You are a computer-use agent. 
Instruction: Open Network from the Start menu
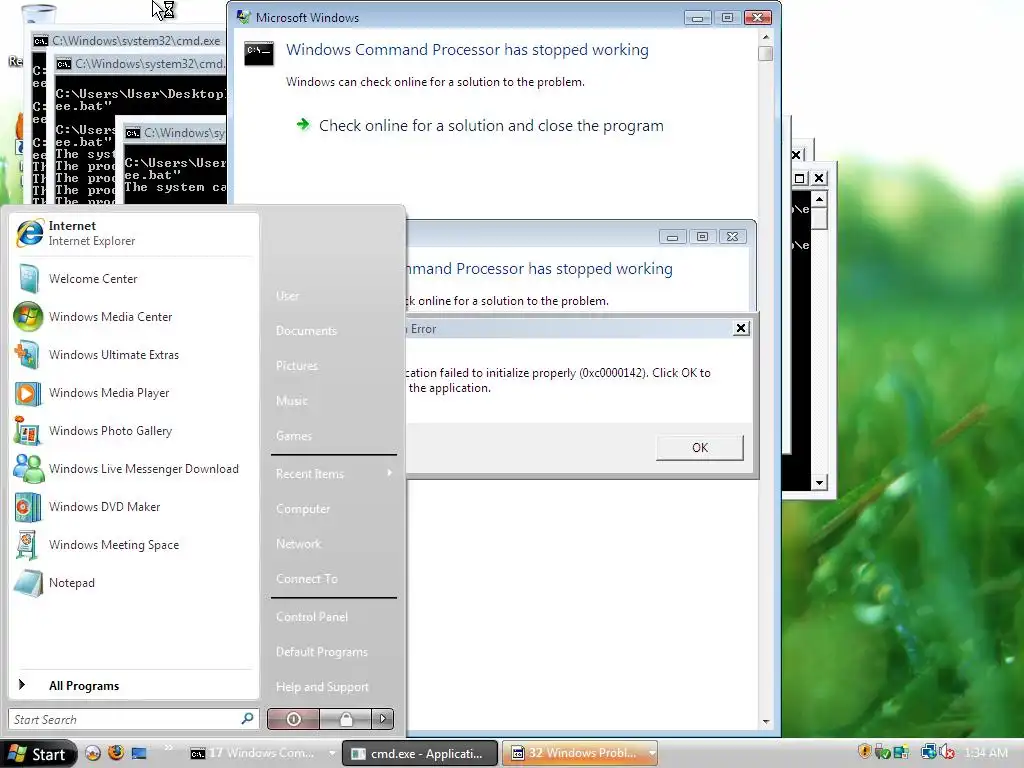tap(298, 543)
